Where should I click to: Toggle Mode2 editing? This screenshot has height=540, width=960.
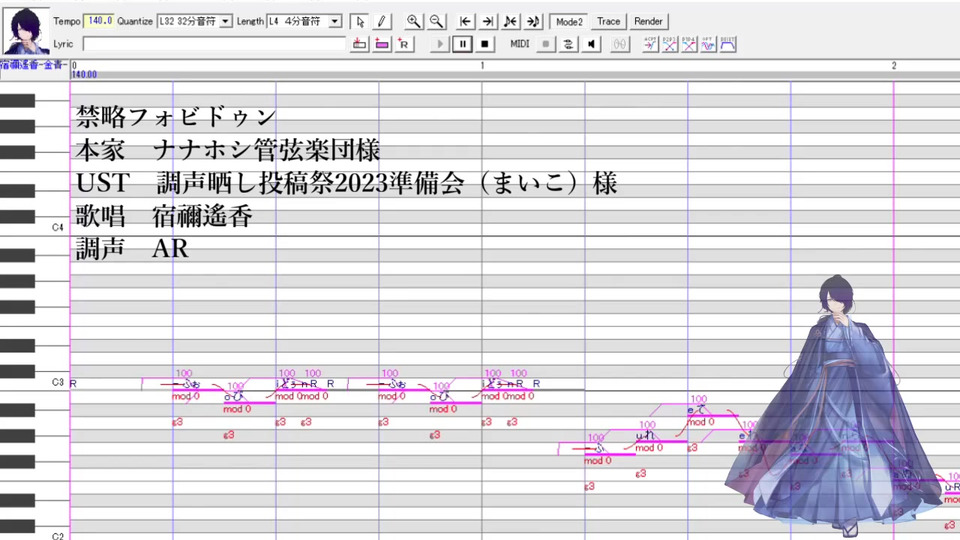click(x=569, y=21)
